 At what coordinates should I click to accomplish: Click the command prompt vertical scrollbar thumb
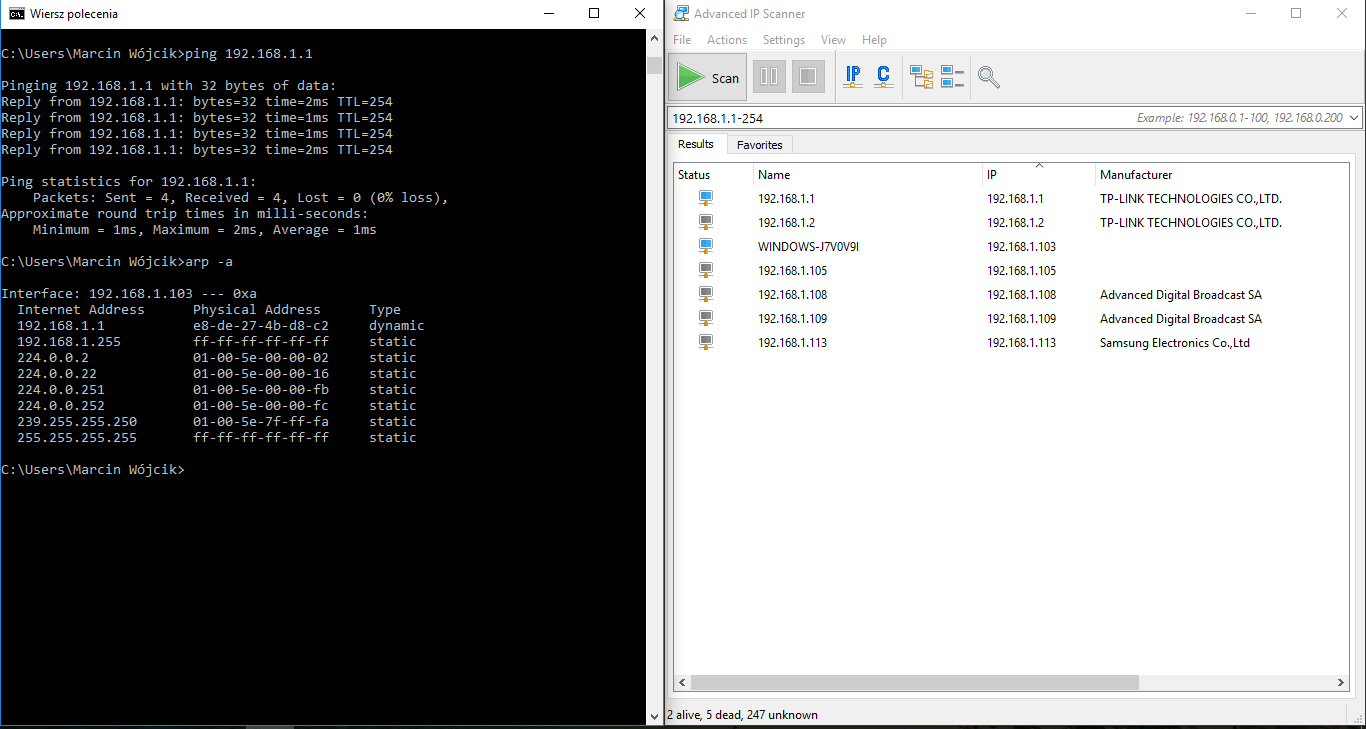coord(654,64)
